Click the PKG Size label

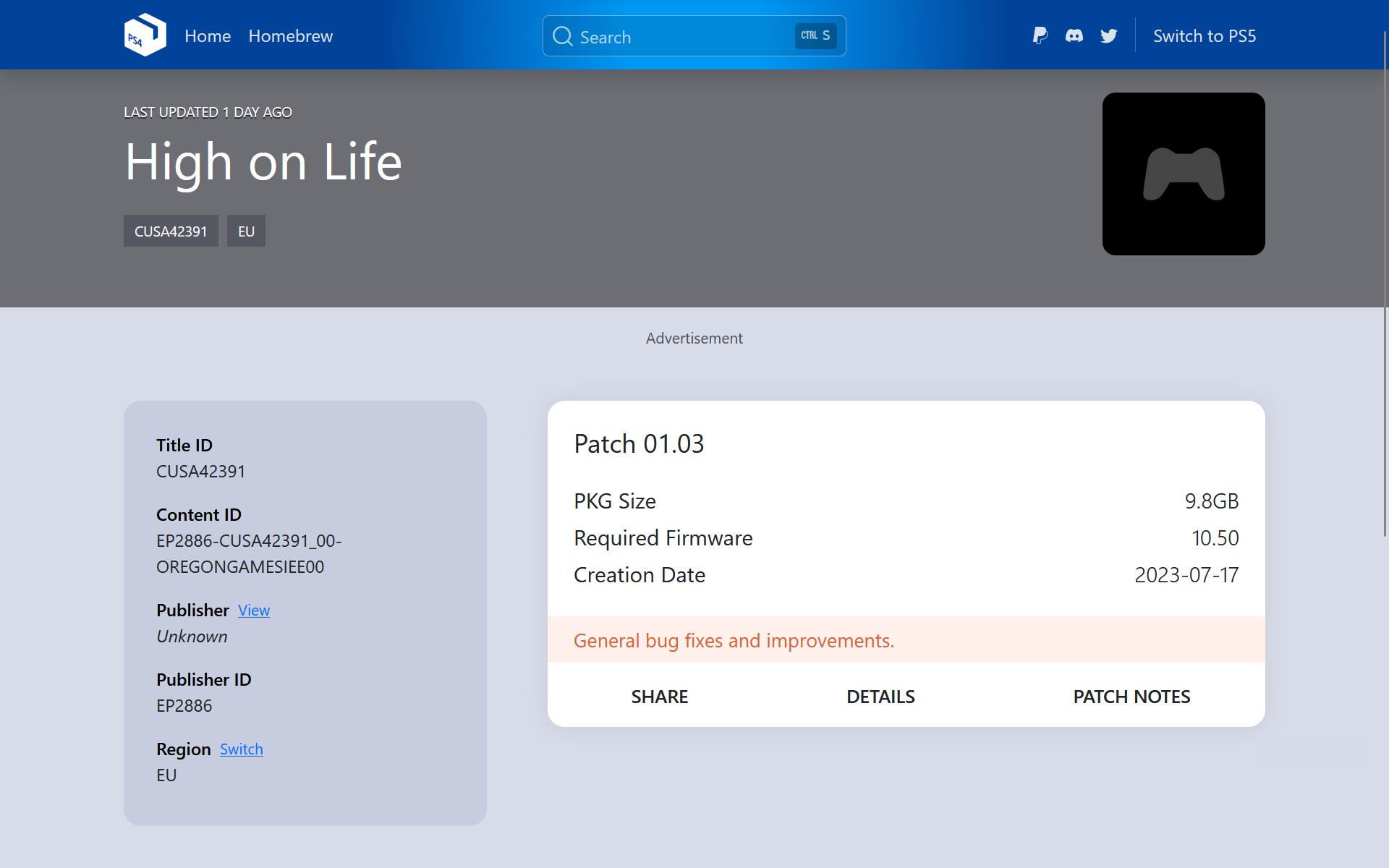[x=615, y=501]
